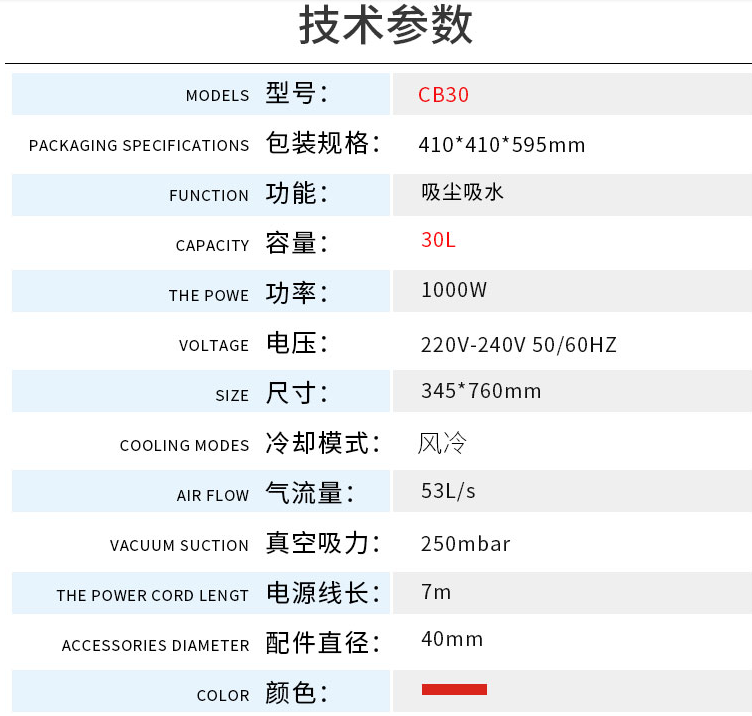Click the red color swatch bar
The image size is (752, 716).
point(454,689)
